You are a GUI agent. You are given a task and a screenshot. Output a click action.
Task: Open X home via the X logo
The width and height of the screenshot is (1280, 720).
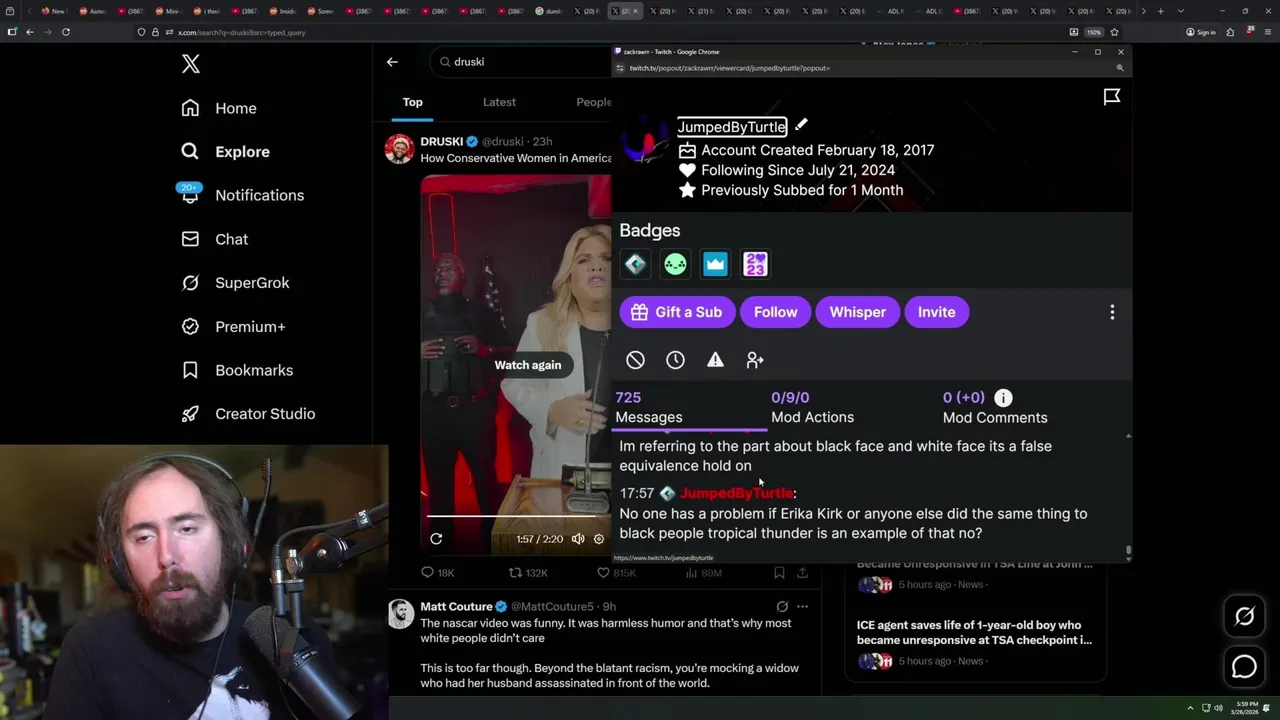click(191, 64)
